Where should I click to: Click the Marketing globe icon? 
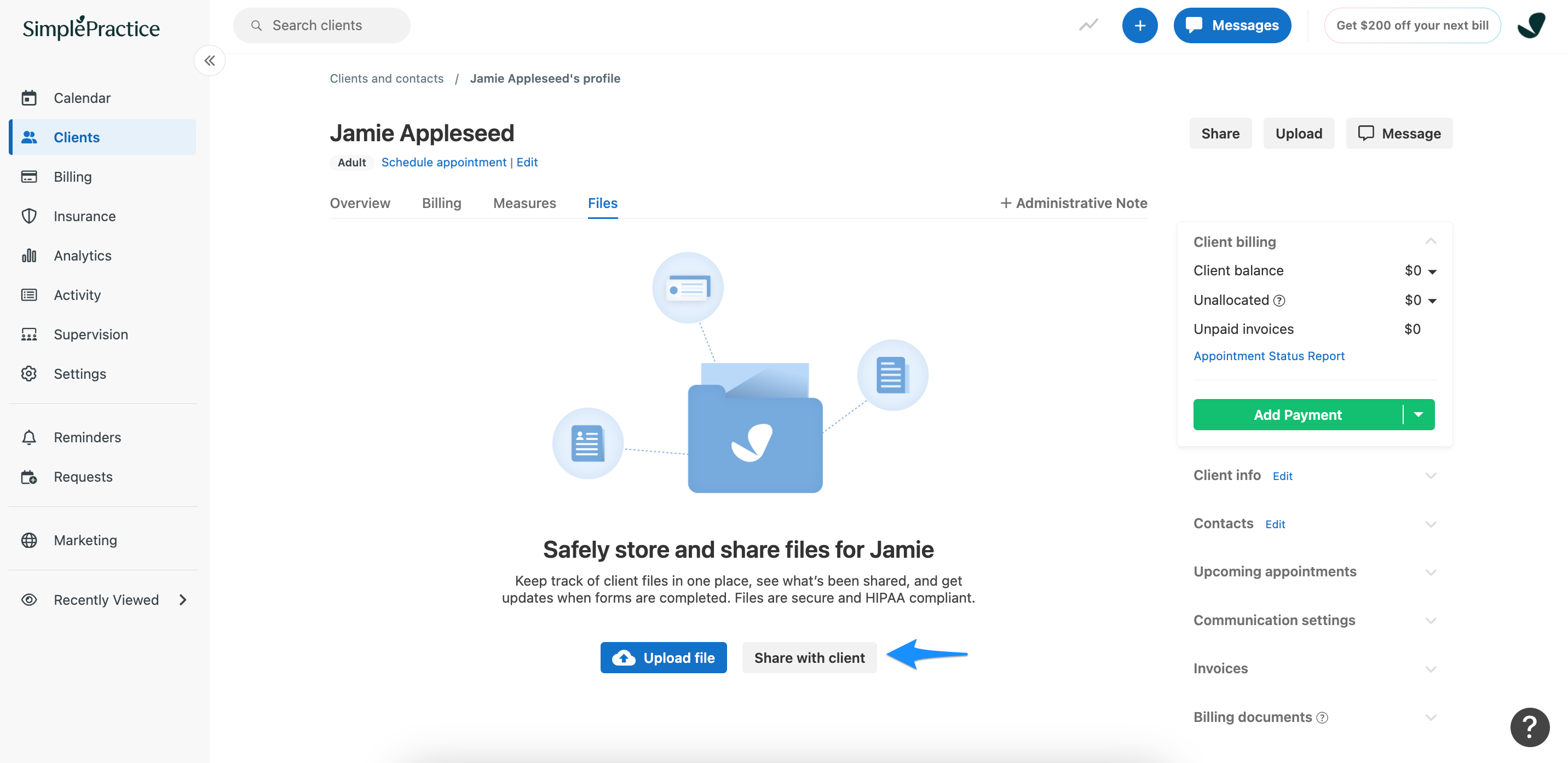[x=28, y=540]
